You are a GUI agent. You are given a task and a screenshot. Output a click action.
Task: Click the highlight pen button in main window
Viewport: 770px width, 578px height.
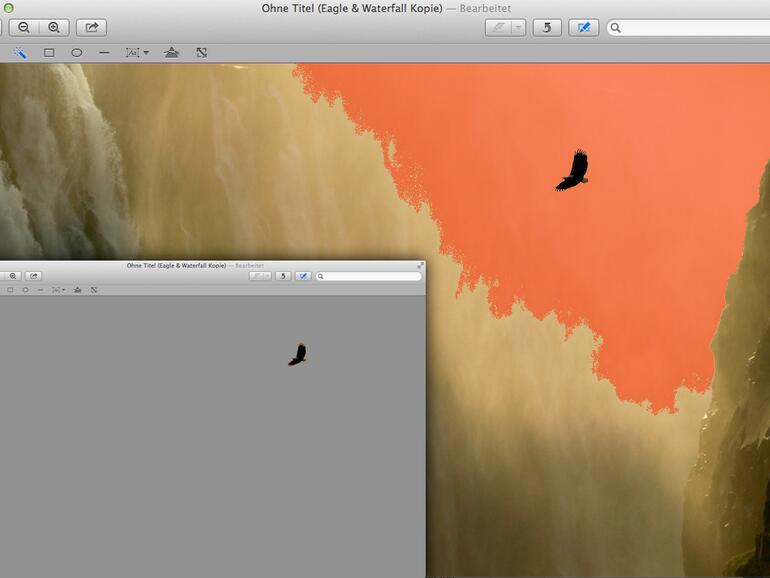pyautogui.click(x=498, y=28)
